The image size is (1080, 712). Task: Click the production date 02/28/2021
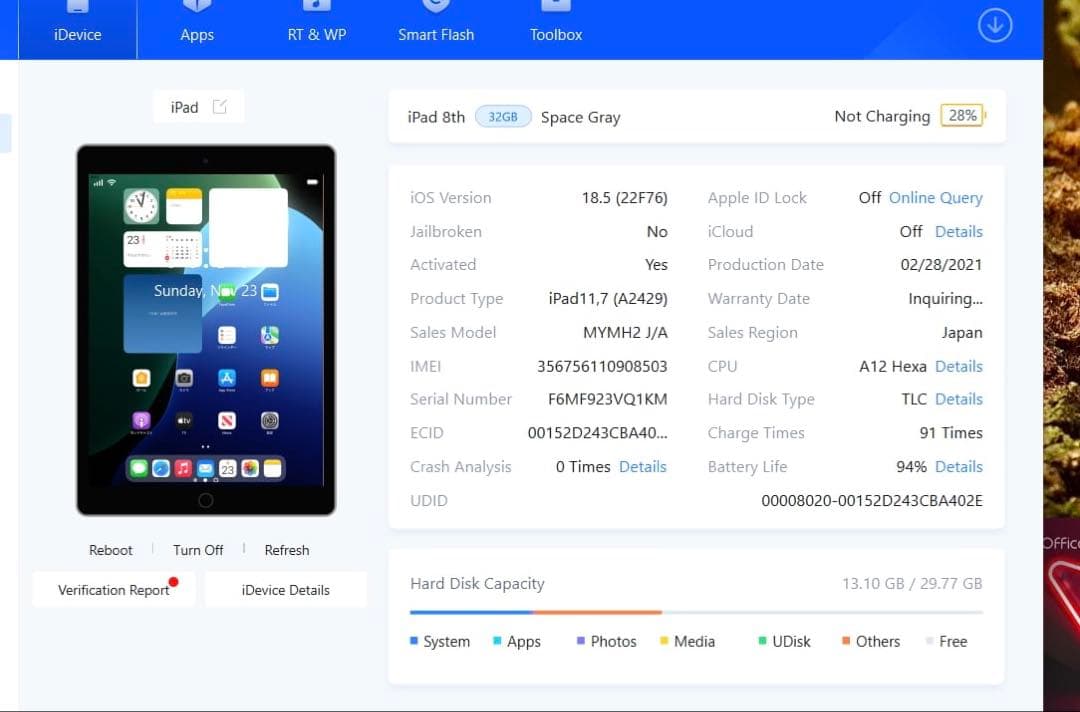(x=941, y=265)
